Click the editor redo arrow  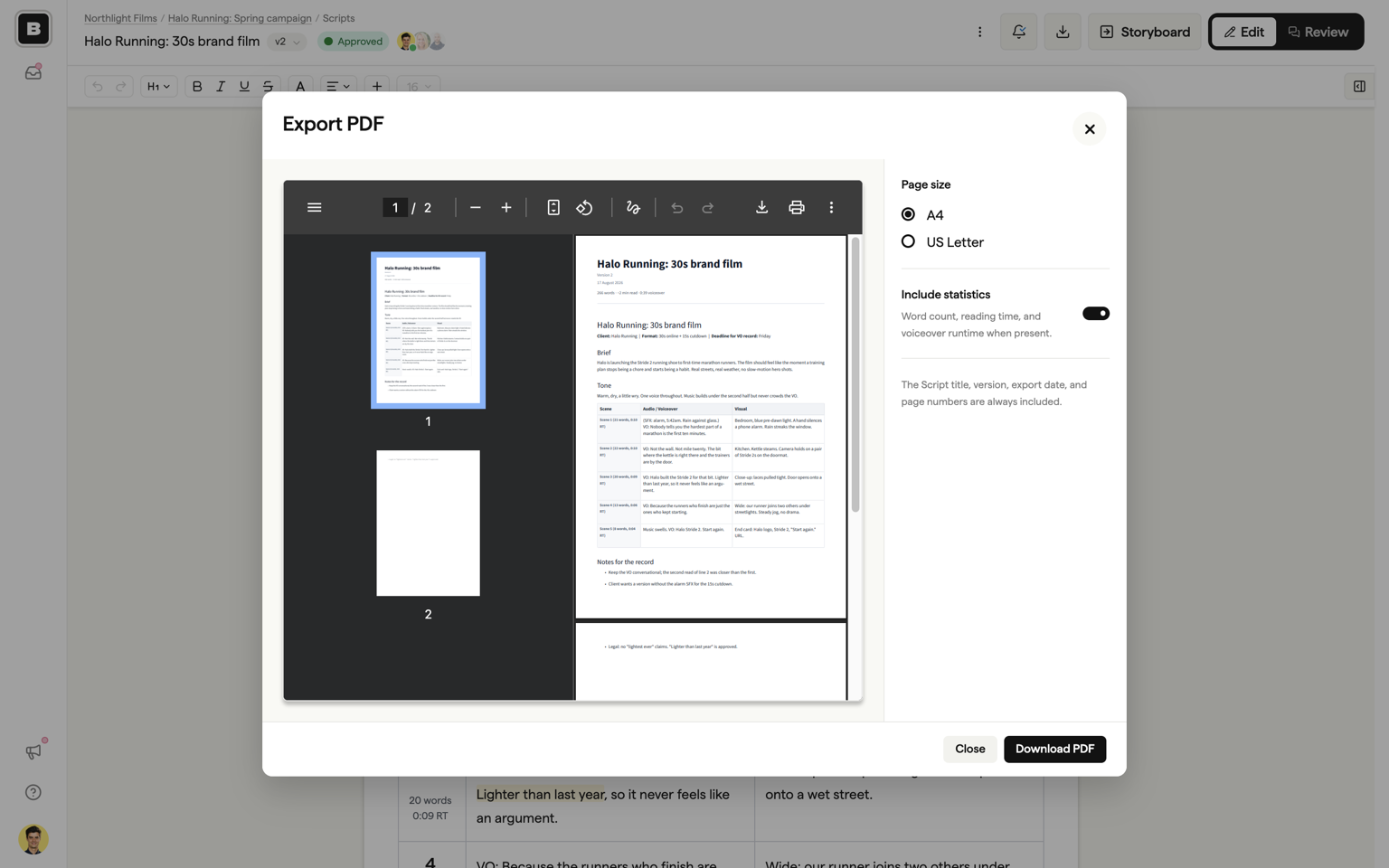(x=120, y=87)
